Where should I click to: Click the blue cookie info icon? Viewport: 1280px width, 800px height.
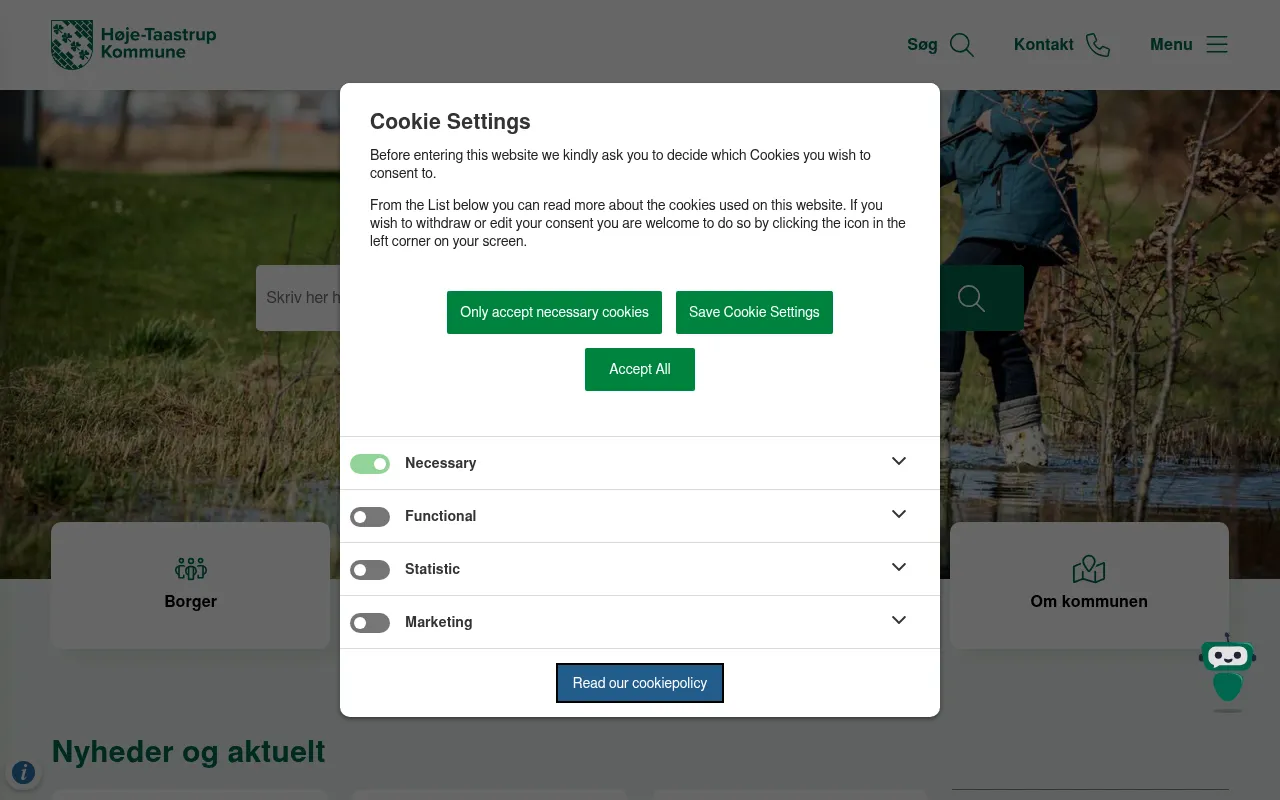(23, 772)
